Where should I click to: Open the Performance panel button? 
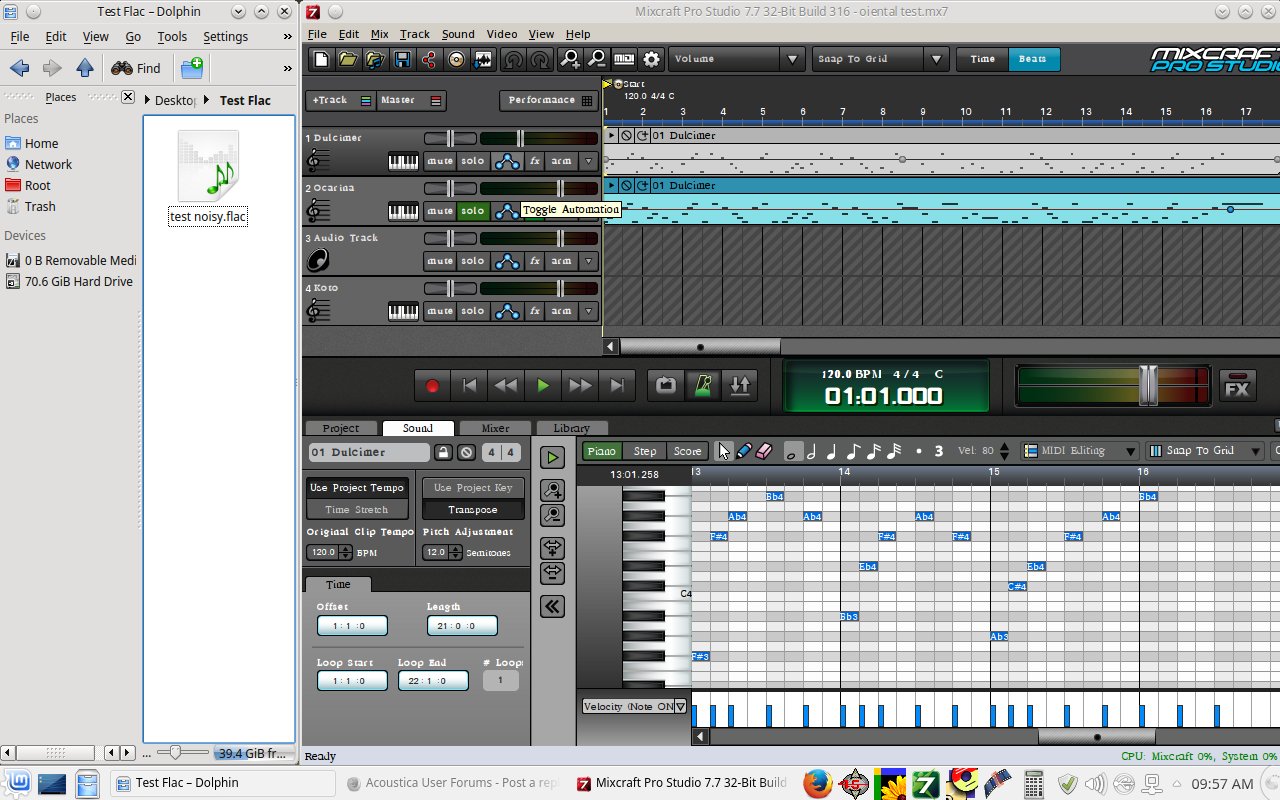(548, 100)
